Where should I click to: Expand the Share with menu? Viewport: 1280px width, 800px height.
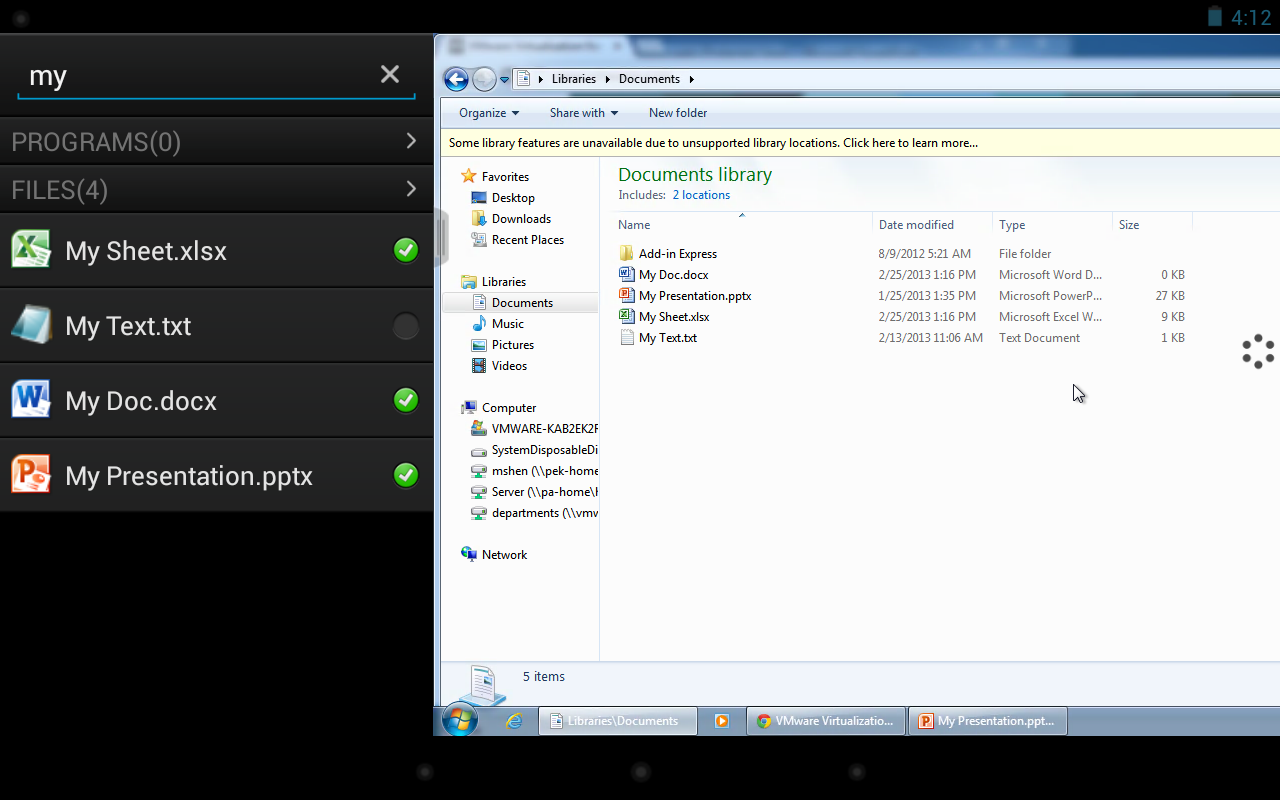pyautogui.click(x=583, y=113)
